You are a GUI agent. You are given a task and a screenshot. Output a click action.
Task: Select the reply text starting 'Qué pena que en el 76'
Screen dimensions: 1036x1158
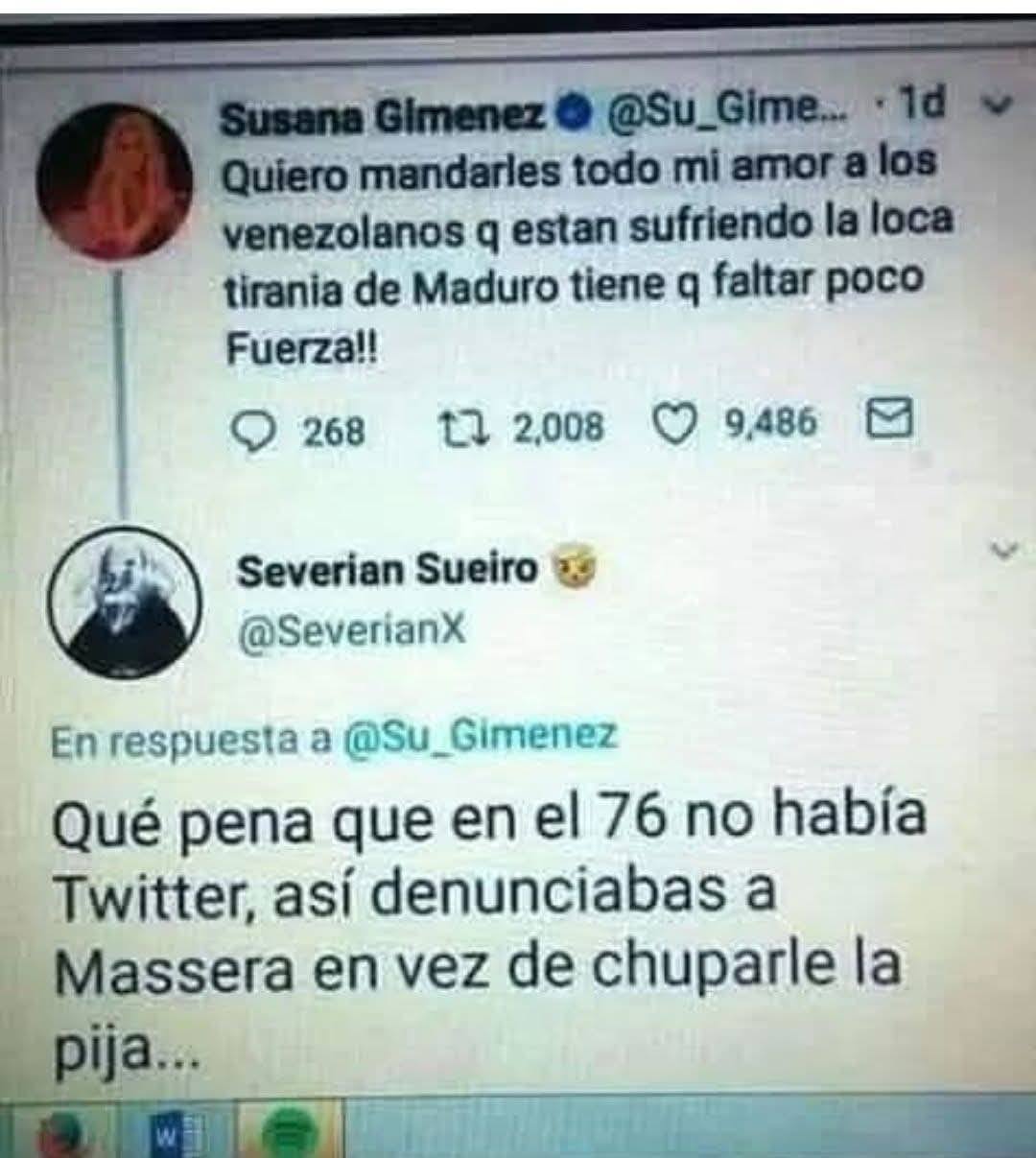point(489,931)
